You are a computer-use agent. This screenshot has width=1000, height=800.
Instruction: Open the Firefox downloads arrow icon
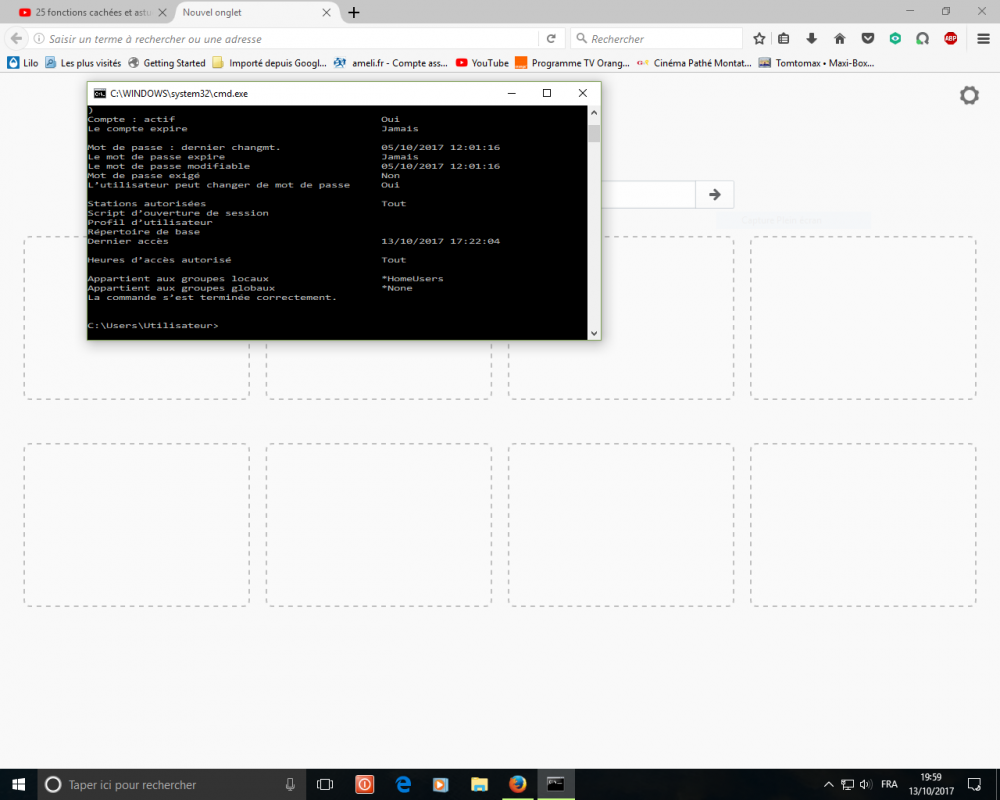(812, 39)
